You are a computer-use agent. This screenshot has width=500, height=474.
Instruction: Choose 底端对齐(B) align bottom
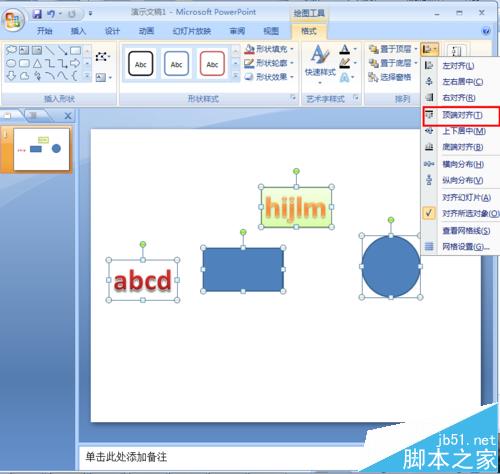[461, 147]
